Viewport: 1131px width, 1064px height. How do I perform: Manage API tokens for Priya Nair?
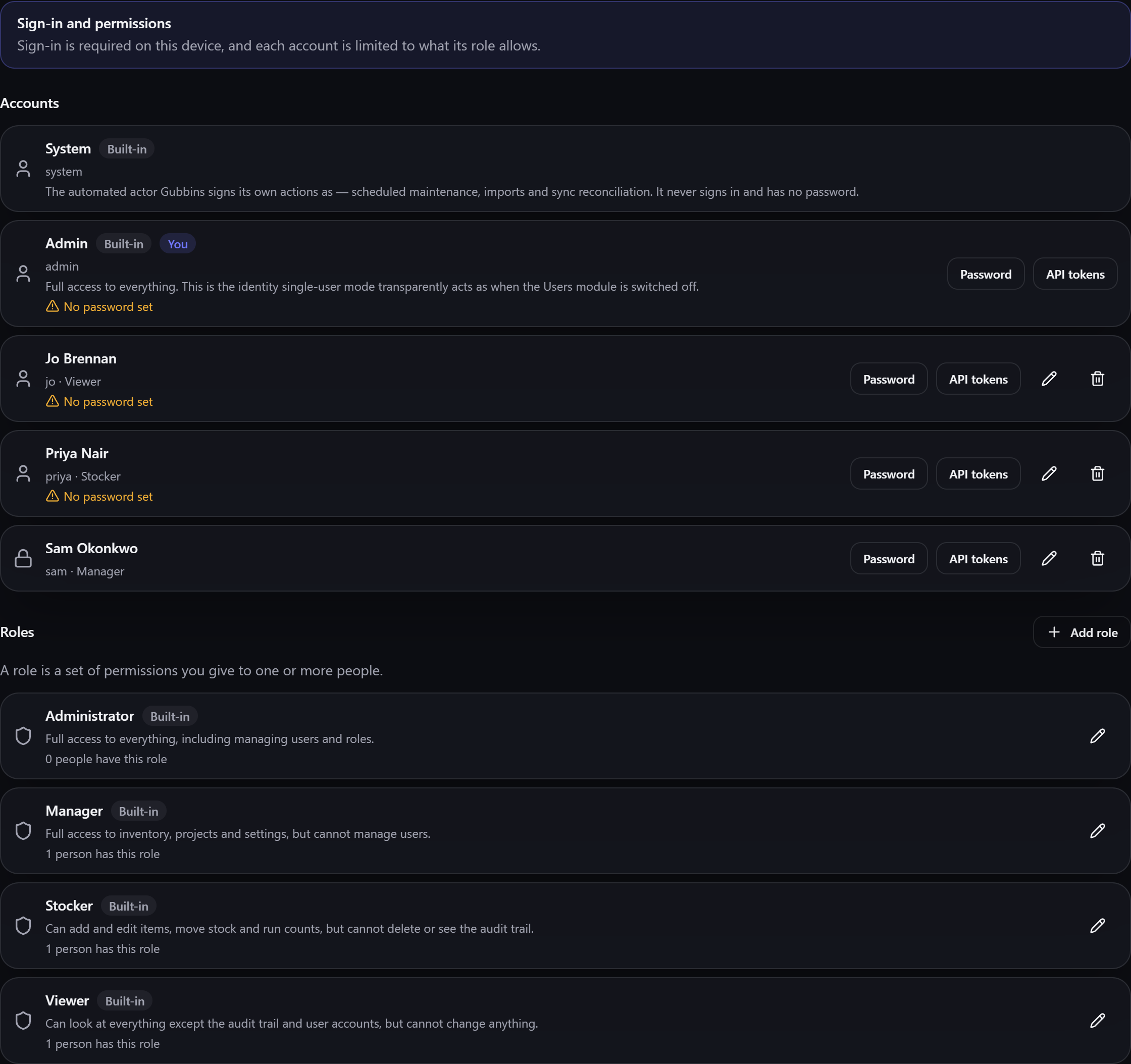(x=978, y=474)
